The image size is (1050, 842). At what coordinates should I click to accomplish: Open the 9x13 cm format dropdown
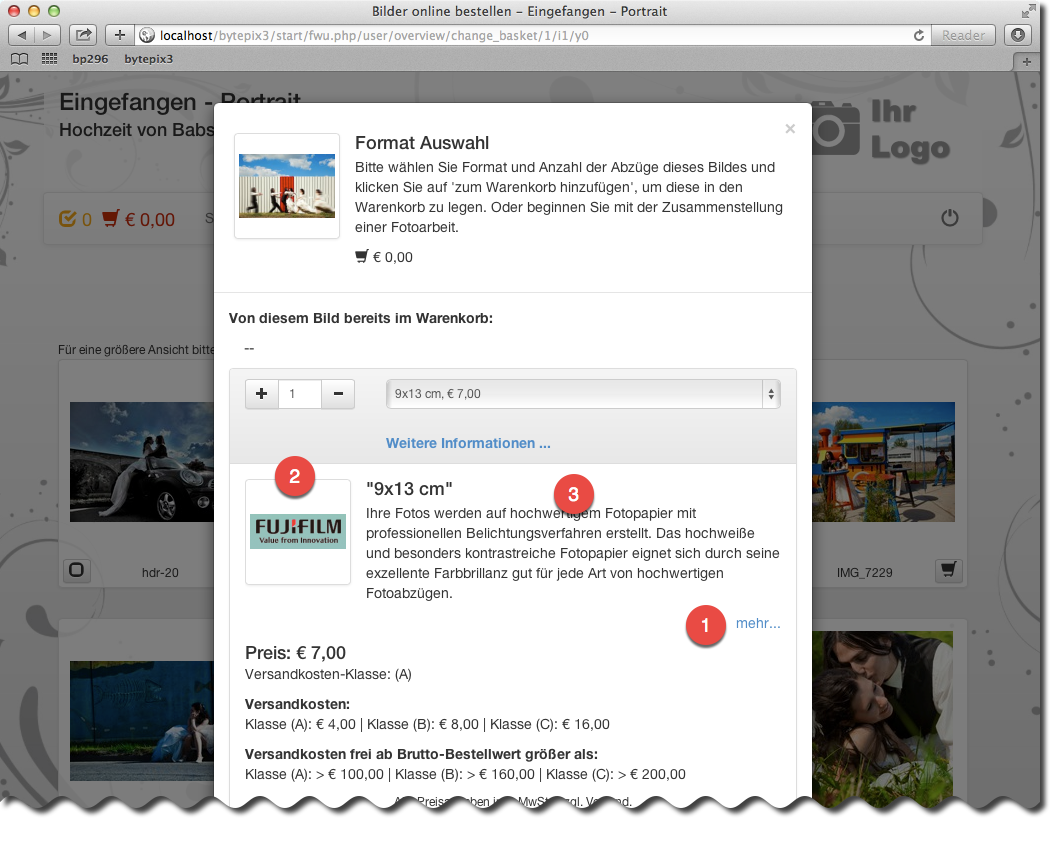tap(583, 394)
